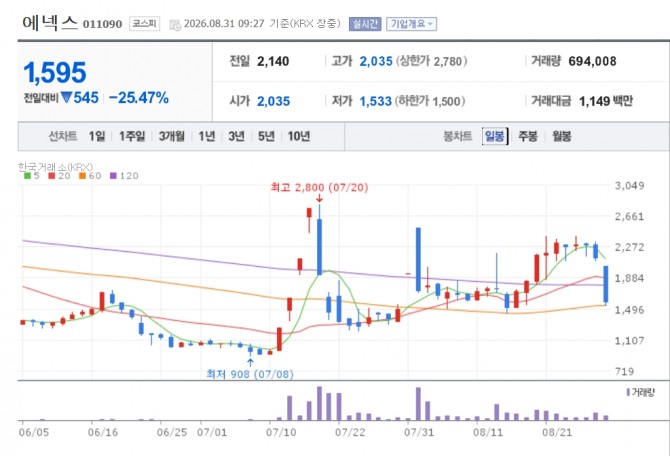670x456 pixels.
Task: Click the red high-price arrow marker
Action: pyautogui.click(x=319, y=198)
